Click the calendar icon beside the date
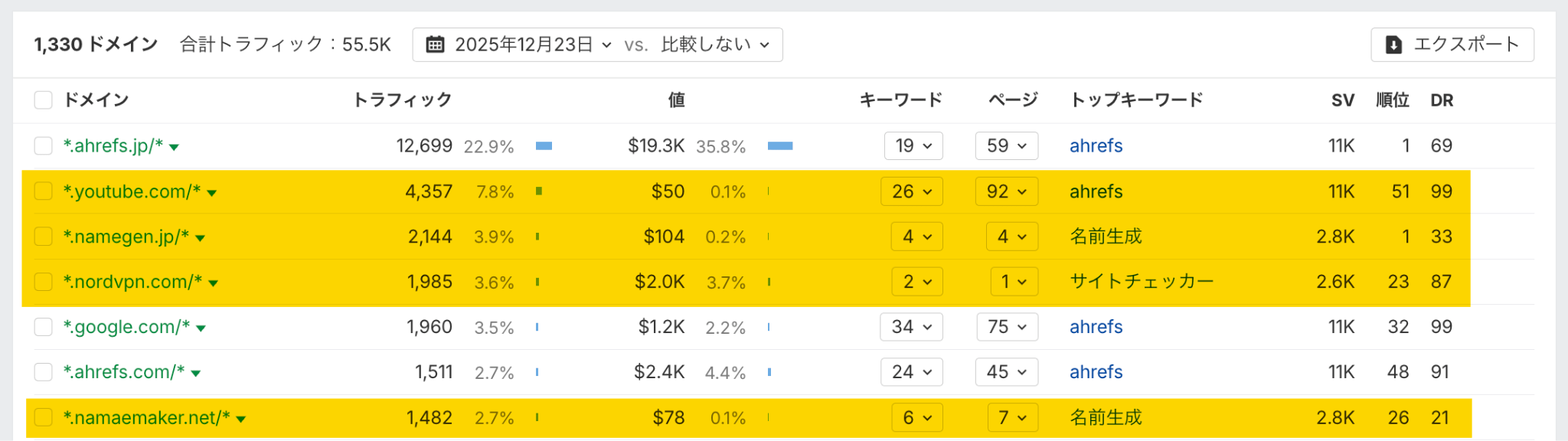The width and height of the screenshot is (1568, 441). 435,45
